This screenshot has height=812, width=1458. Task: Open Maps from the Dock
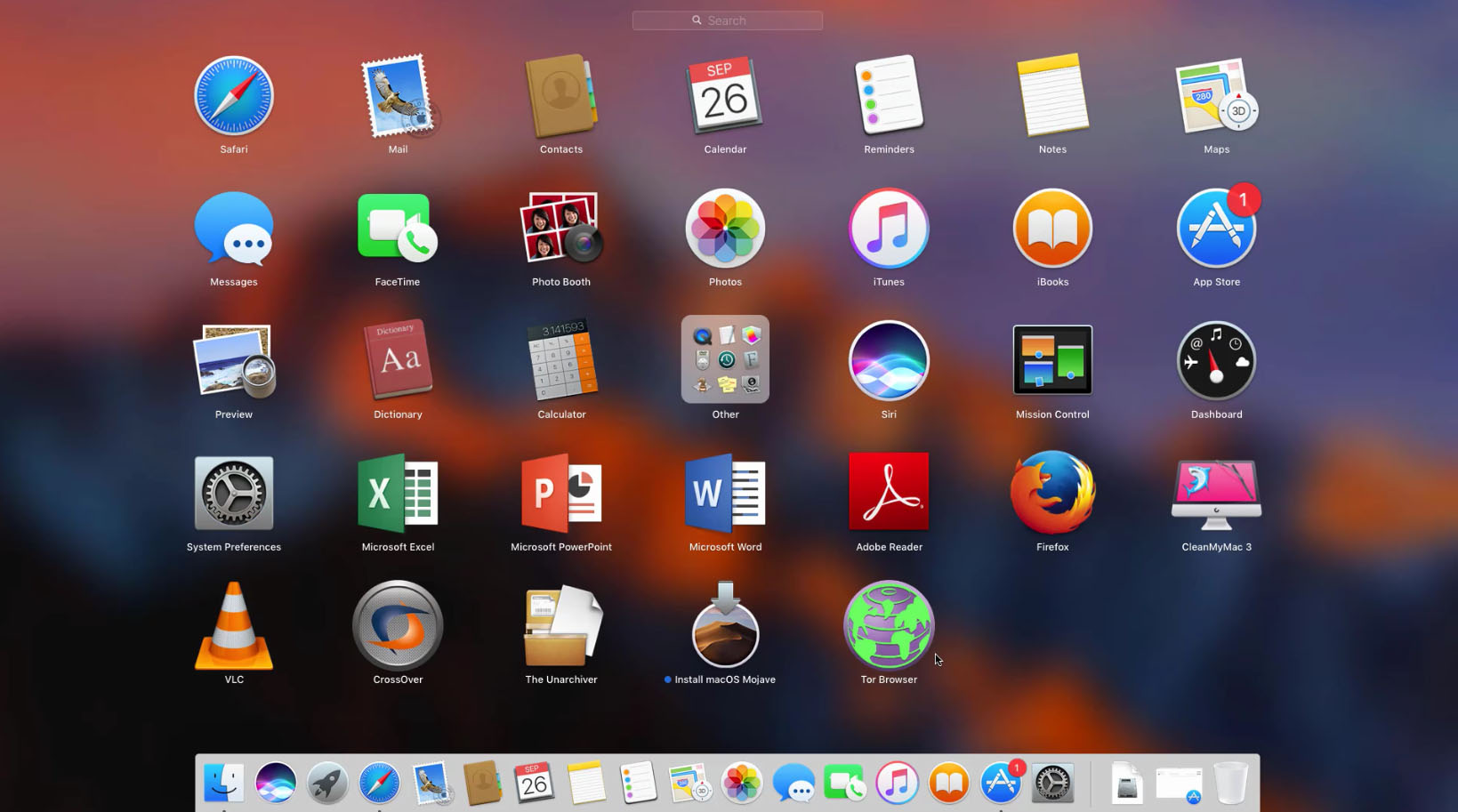689,784
